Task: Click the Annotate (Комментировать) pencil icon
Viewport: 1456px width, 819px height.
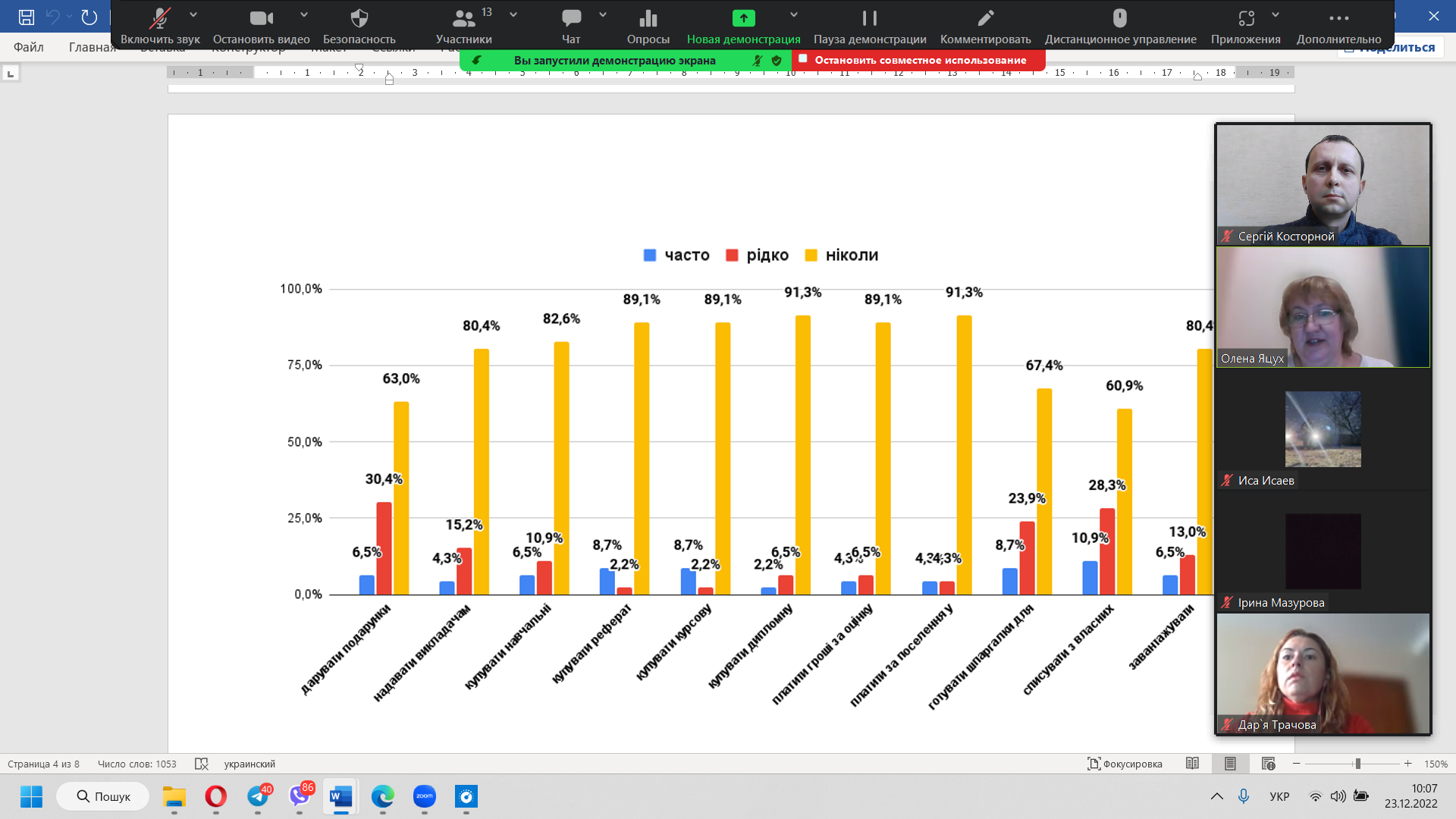Action: [985, 18]
